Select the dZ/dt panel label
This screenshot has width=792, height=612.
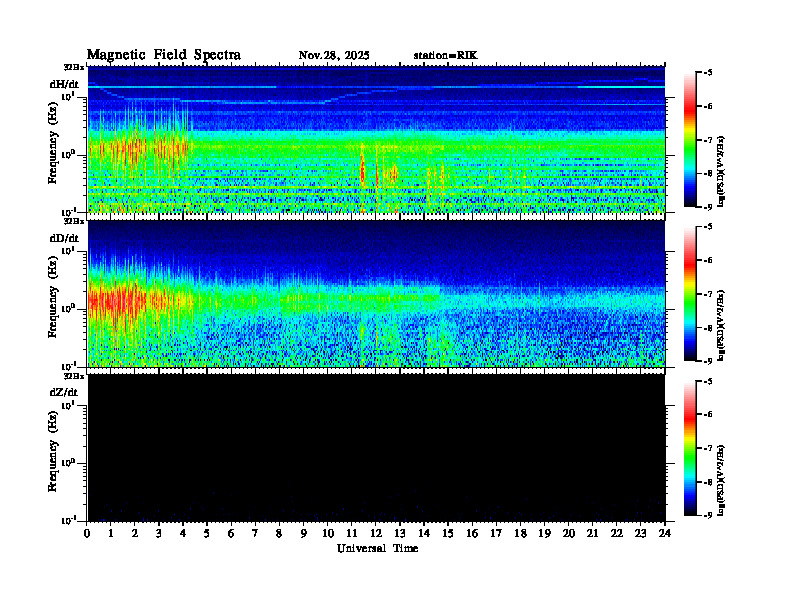64,392
